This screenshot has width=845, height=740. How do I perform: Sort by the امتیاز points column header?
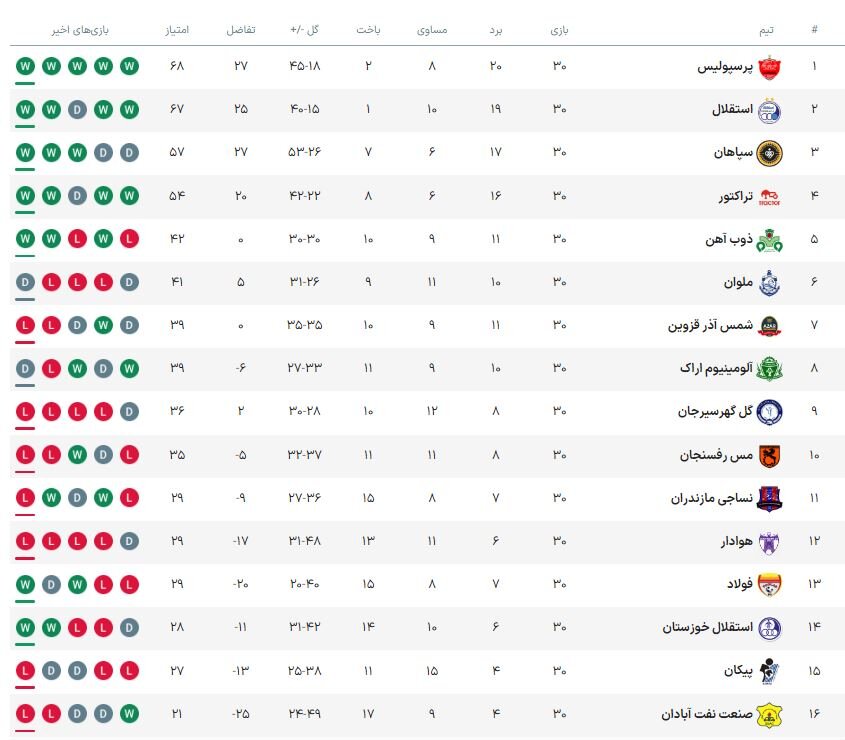pyautogui.click(x=179, y=29)
